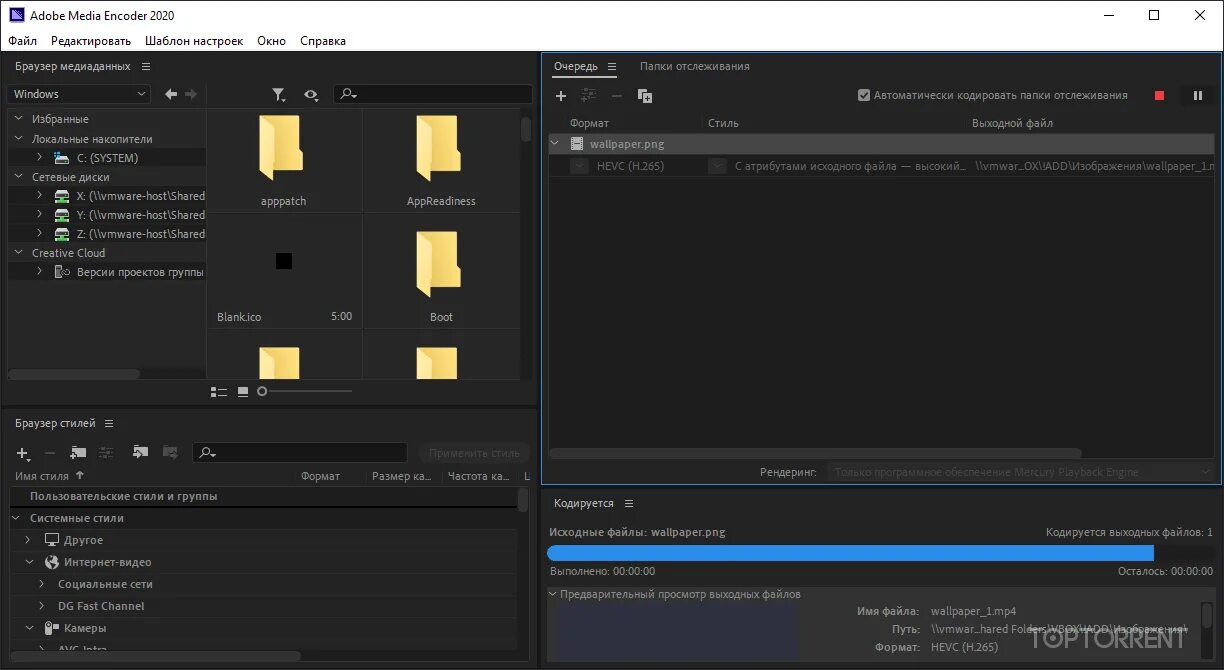Switch Media Browser to list view
Image resolution: width=1224 pixels, height=670 pixels.
tap(219, 392)
